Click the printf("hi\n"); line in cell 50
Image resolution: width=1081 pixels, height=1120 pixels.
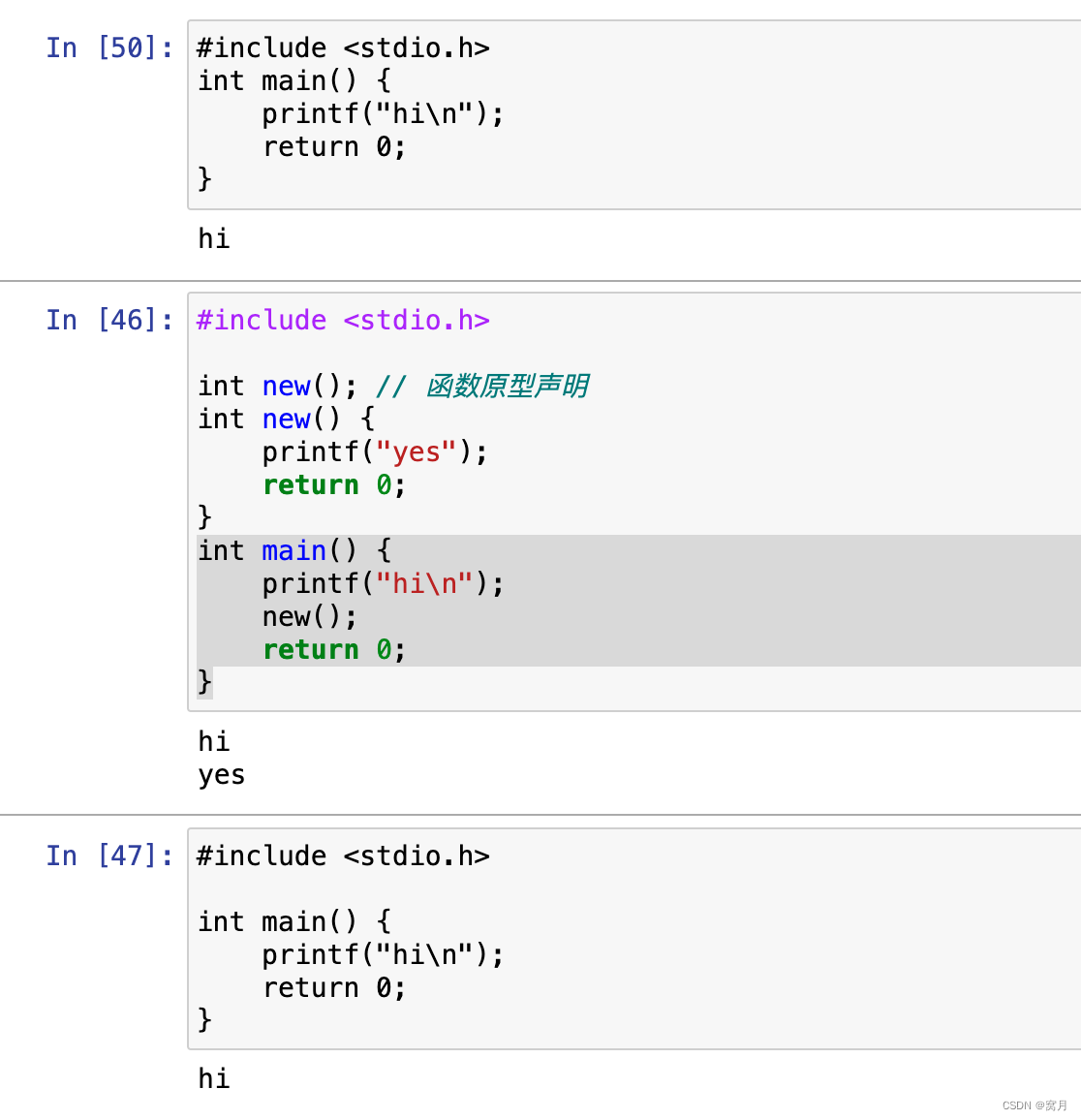click(383, 114)
